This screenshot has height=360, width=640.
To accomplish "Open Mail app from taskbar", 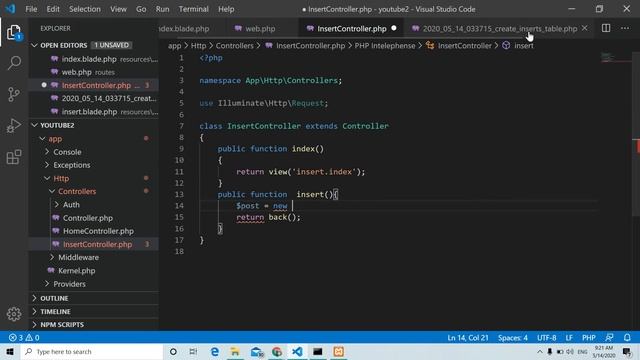I will pyautogui.click(x=256, y=351).
